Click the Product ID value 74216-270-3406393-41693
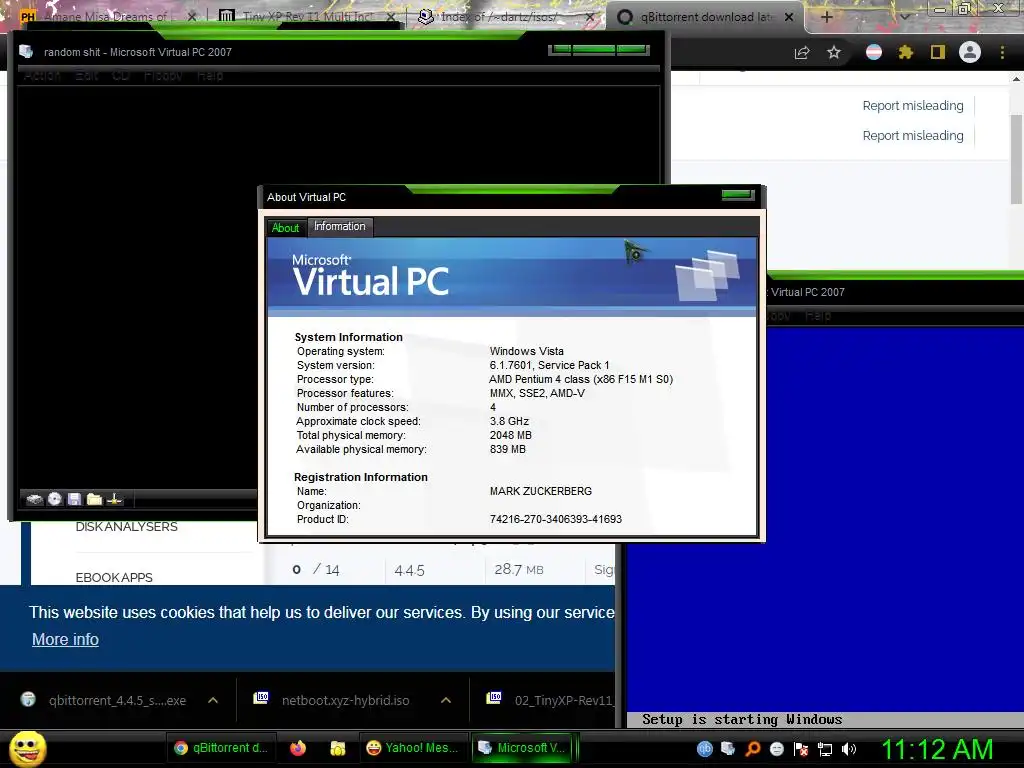The image size is (1024, 768). [556, 519]
